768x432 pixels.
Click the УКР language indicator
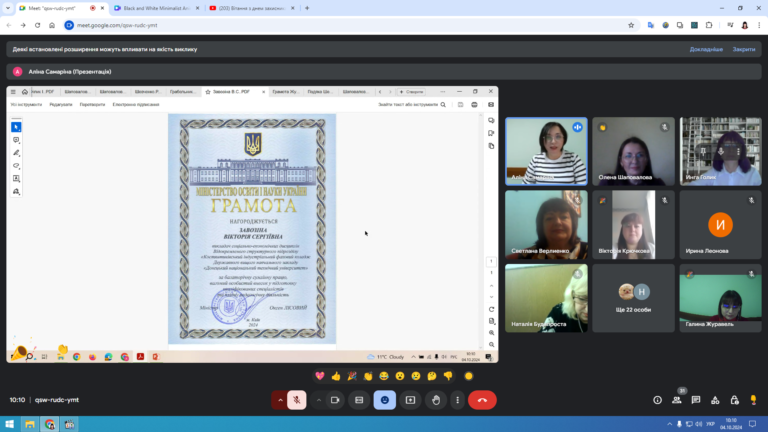(x=710, y=424)
